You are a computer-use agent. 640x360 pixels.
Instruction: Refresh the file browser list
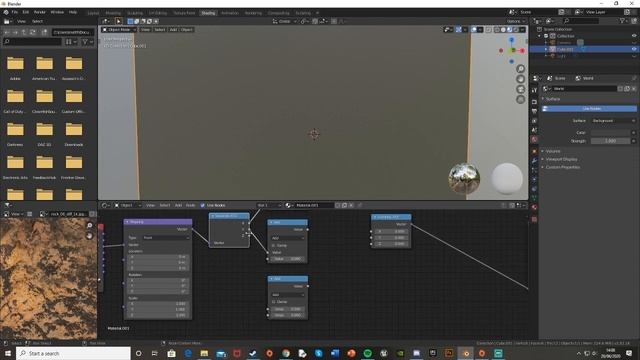[x=33, y=32]
